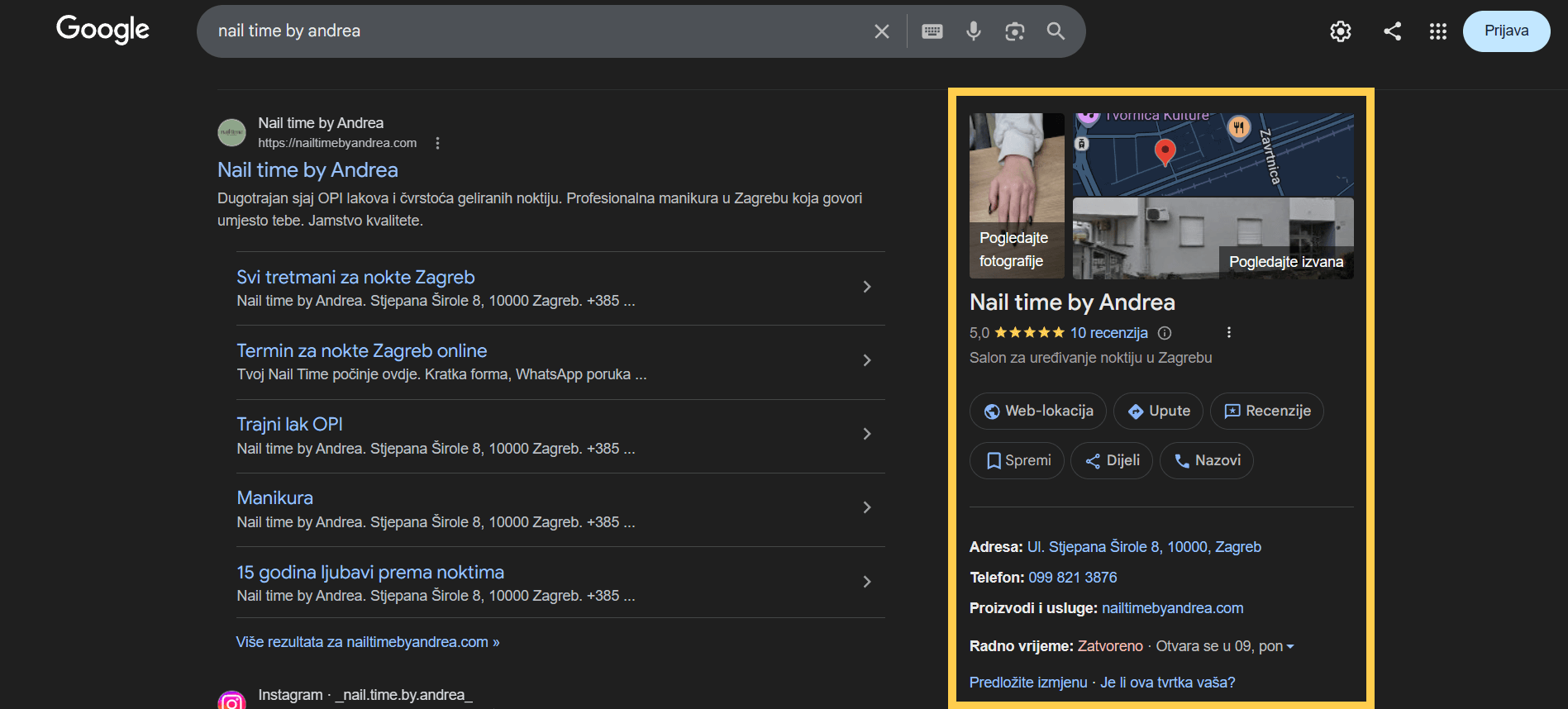Open the map thumbnail with red pin

tap(1213, 155)
